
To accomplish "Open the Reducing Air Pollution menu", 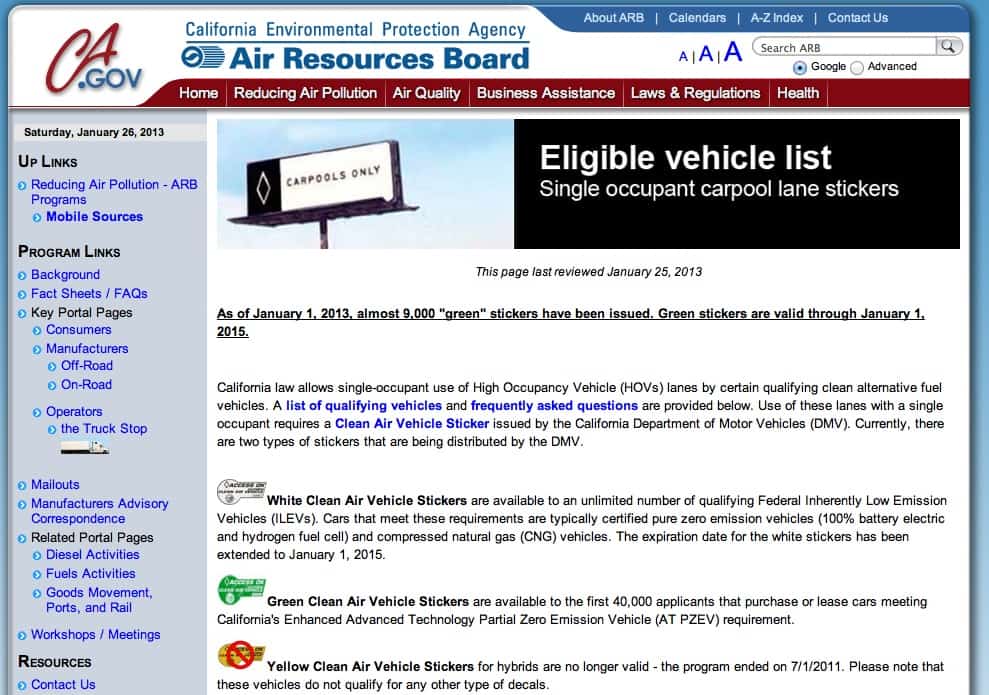I will pyautogui.click(x=305, y=93).
